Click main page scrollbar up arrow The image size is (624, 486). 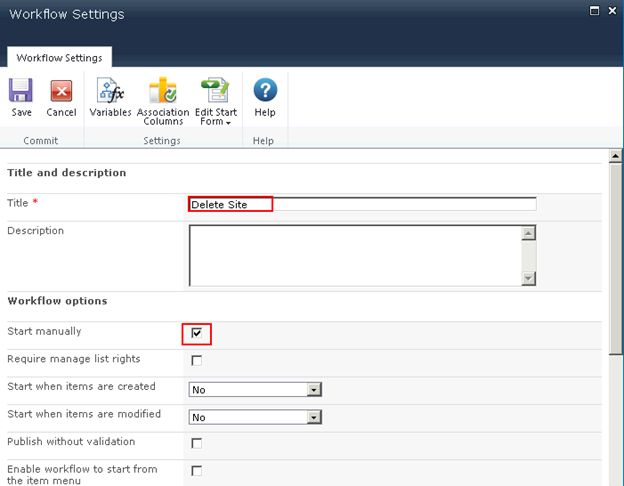(x=615, y=156)
